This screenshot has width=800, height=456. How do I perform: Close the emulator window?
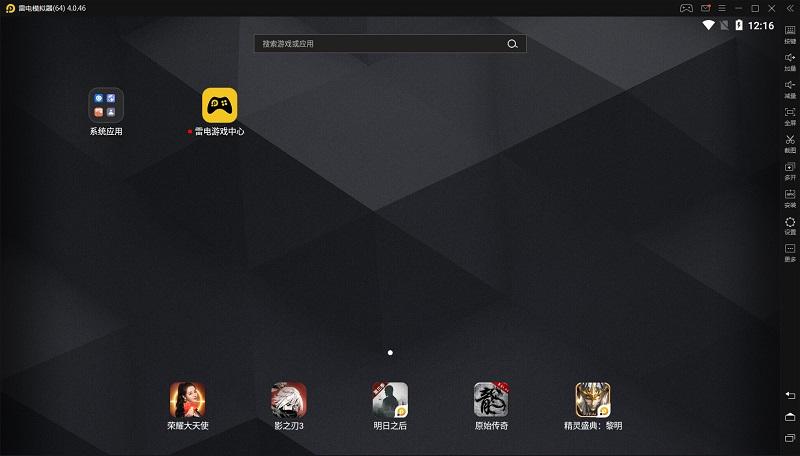[x=772, y=8]
